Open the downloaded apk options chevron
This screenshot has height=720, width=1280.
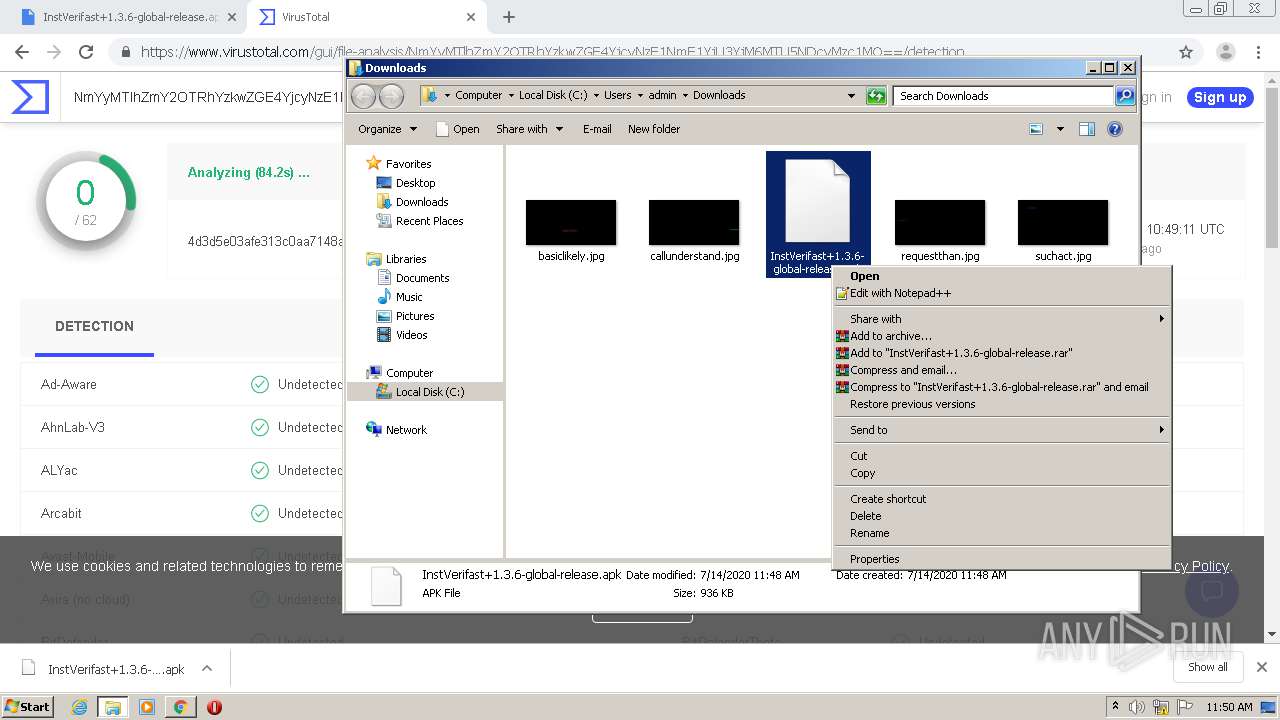(x=207, y=669)
